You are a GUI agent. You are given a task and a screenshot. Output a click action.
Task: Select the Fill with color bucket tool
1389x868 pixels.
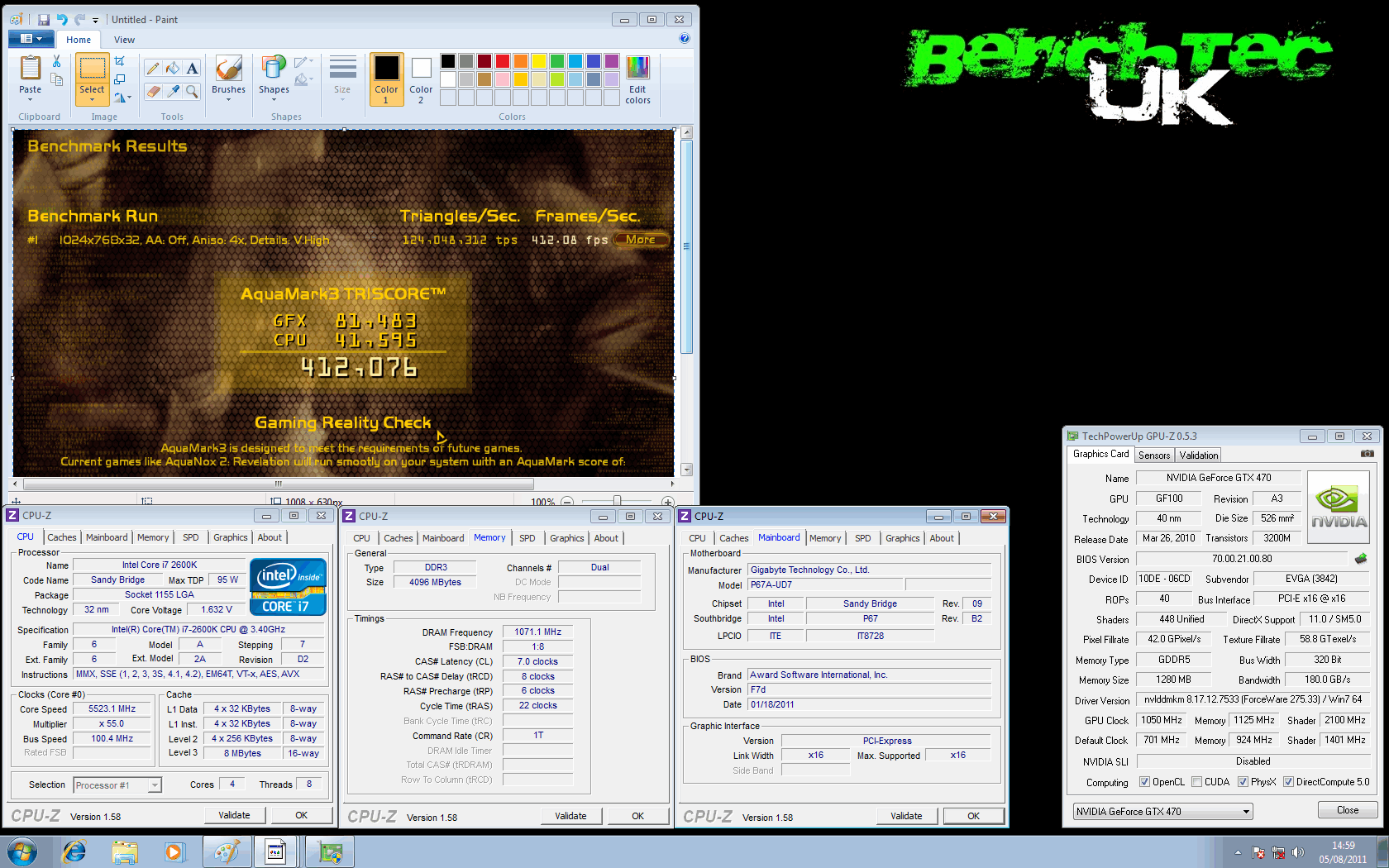click(x=172, y=69)
